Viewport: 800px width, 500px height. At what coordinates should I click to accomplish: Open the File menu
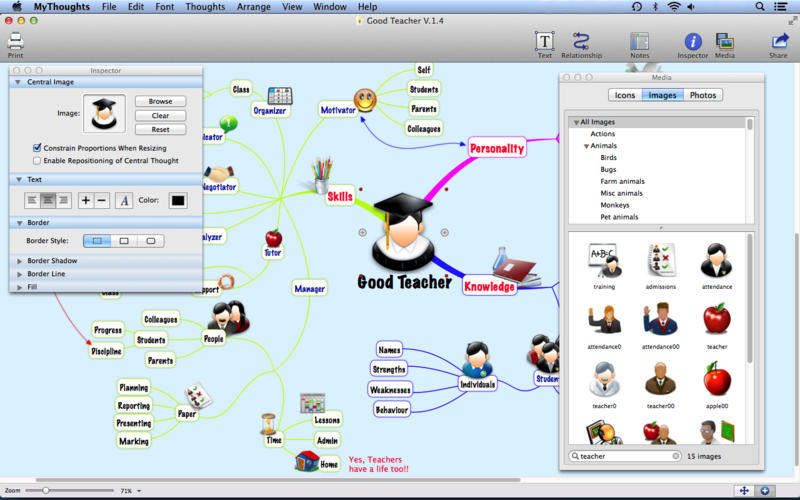(x=109, y=7)
